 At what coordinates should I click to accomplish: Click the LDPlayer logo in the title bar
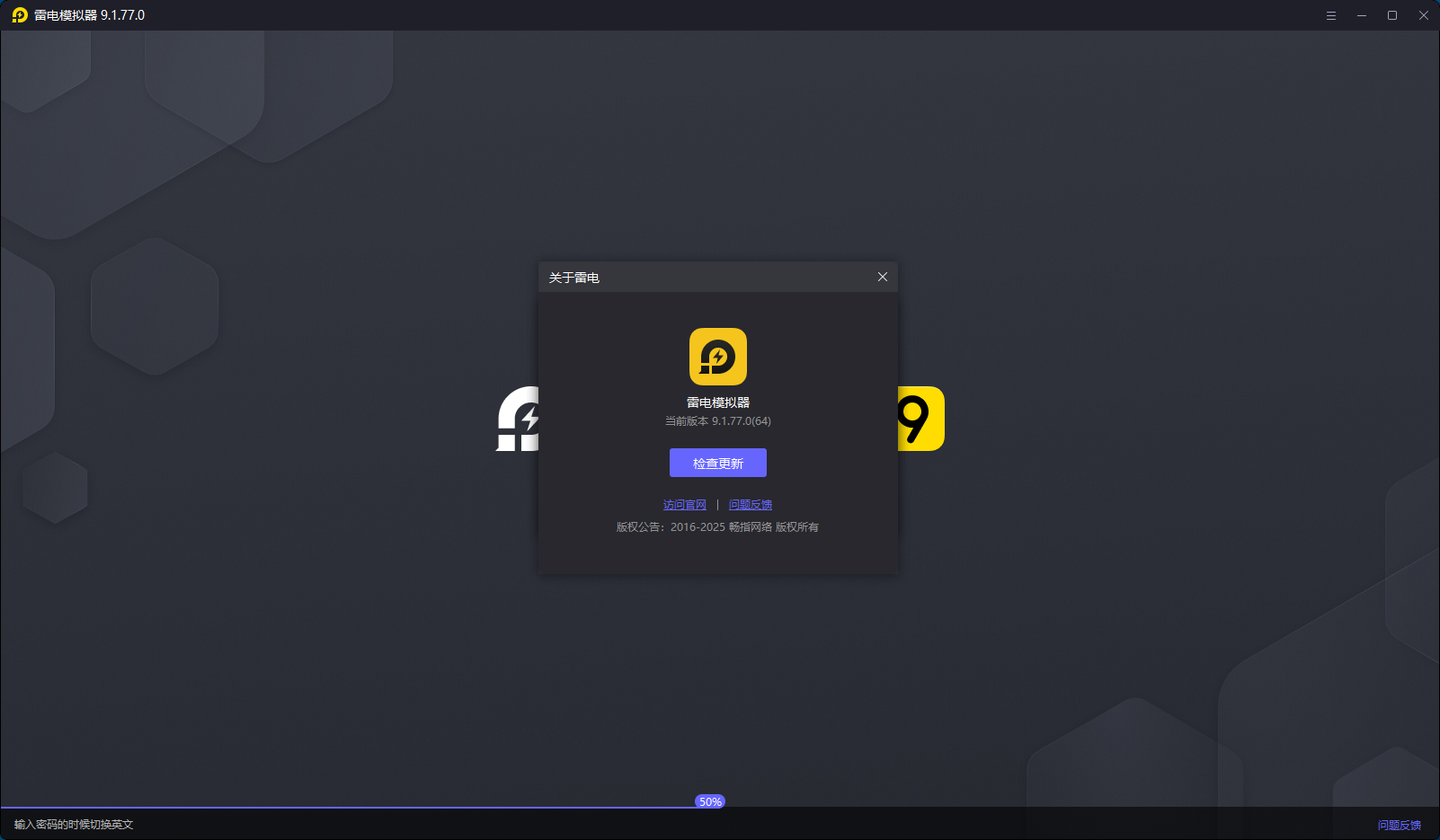(x=18, y=15)
